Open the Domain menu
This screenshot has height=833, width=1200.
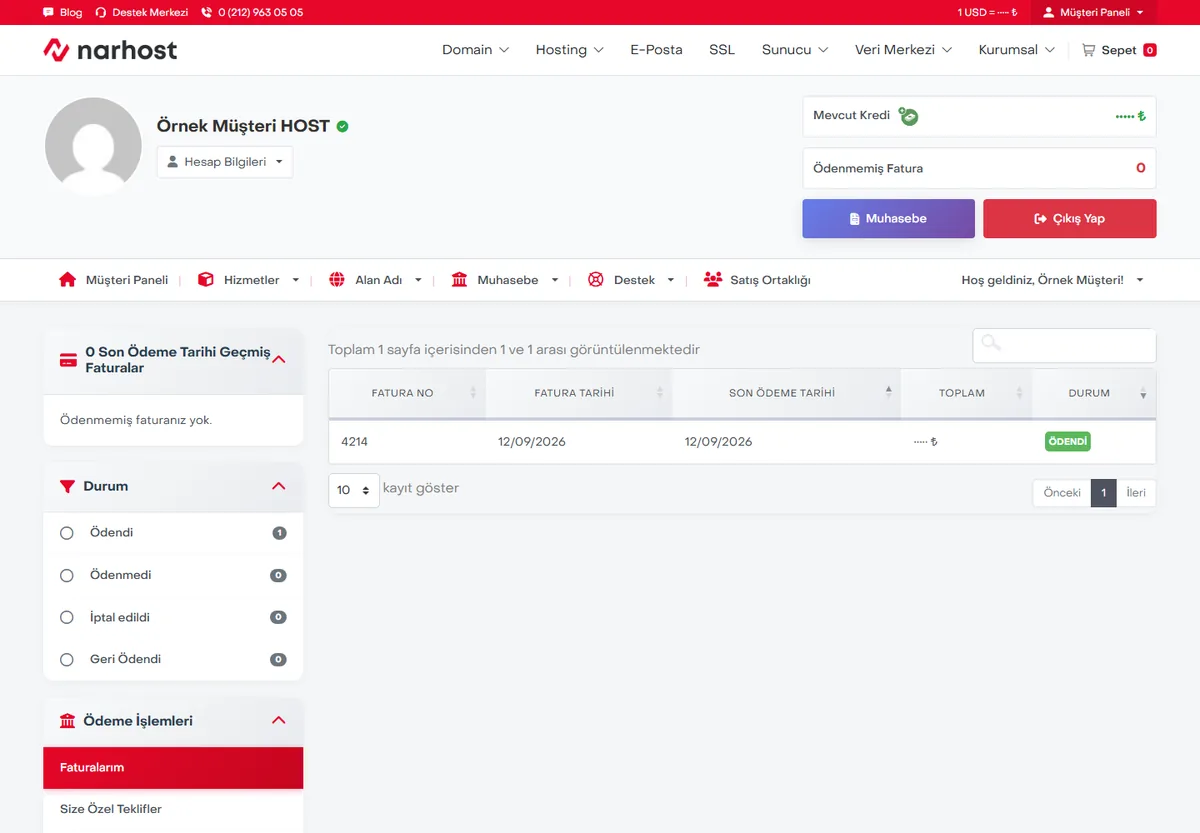(x=476, y=50)
